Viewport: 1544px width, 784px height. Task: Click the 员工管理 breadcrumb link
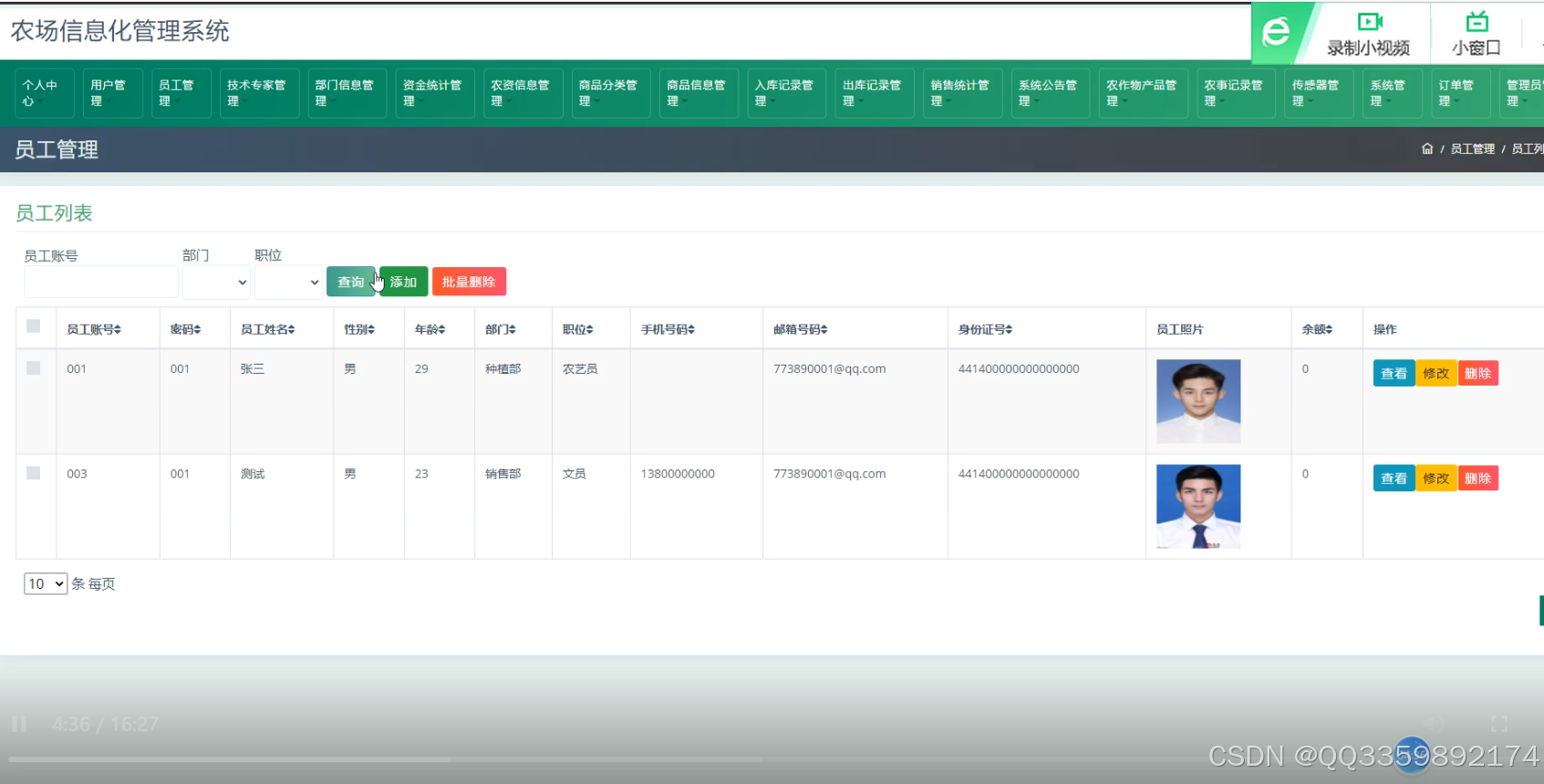1473,149
